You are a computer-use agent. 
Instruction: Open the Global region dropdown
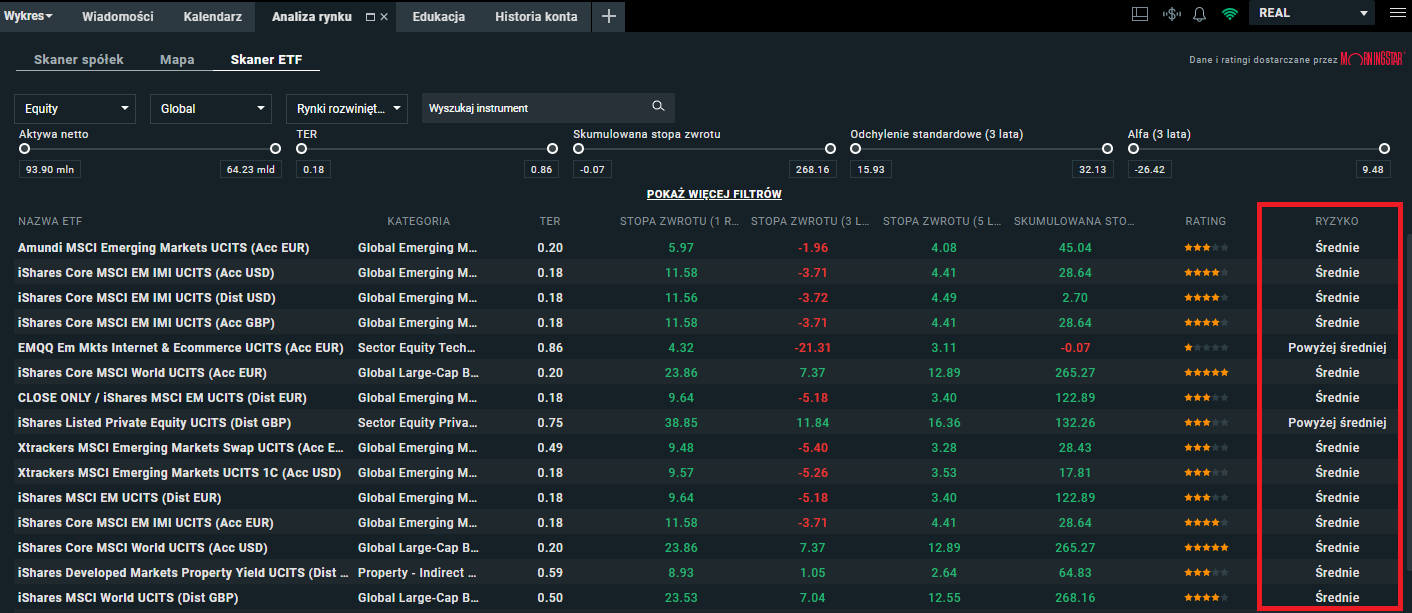210,108
